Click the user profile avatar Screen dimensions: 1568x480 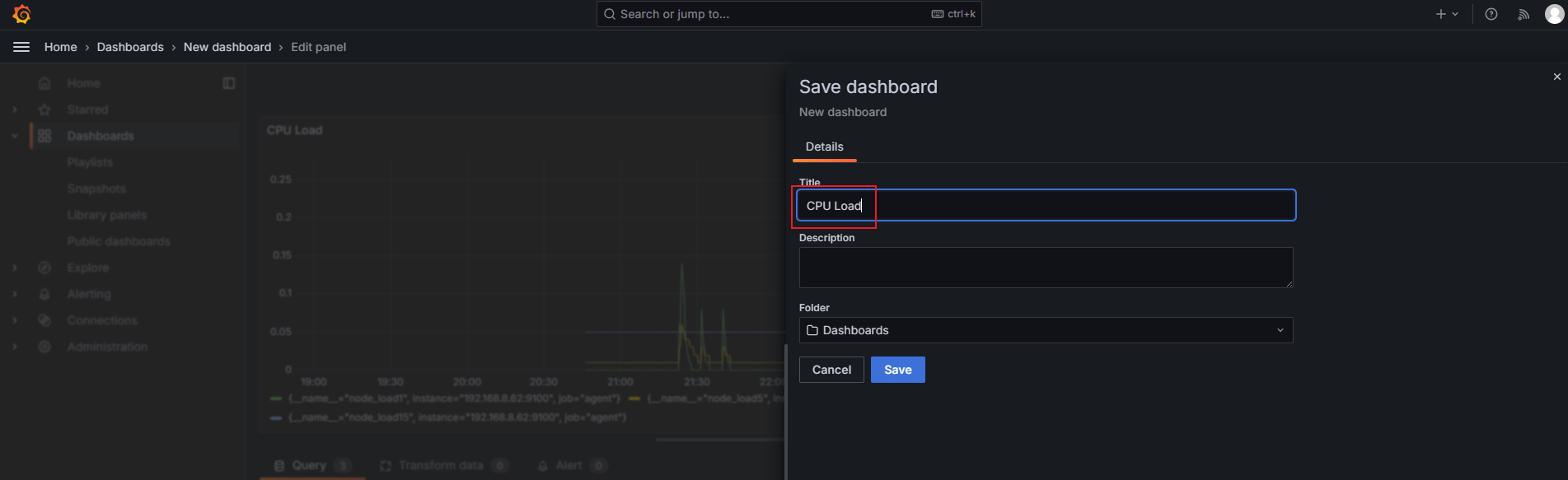coord(1554,14)
